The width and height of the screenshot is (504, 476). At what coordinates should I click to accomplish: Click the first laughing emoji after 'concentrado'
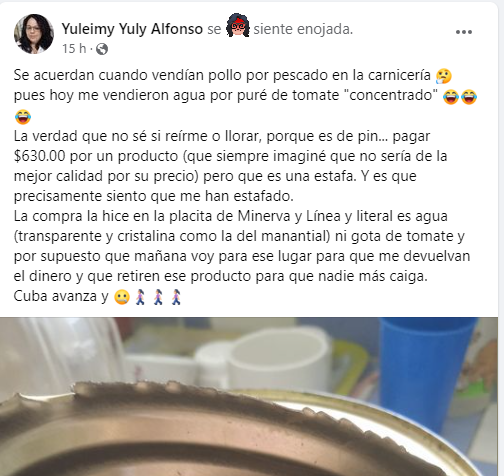point(451,97)
